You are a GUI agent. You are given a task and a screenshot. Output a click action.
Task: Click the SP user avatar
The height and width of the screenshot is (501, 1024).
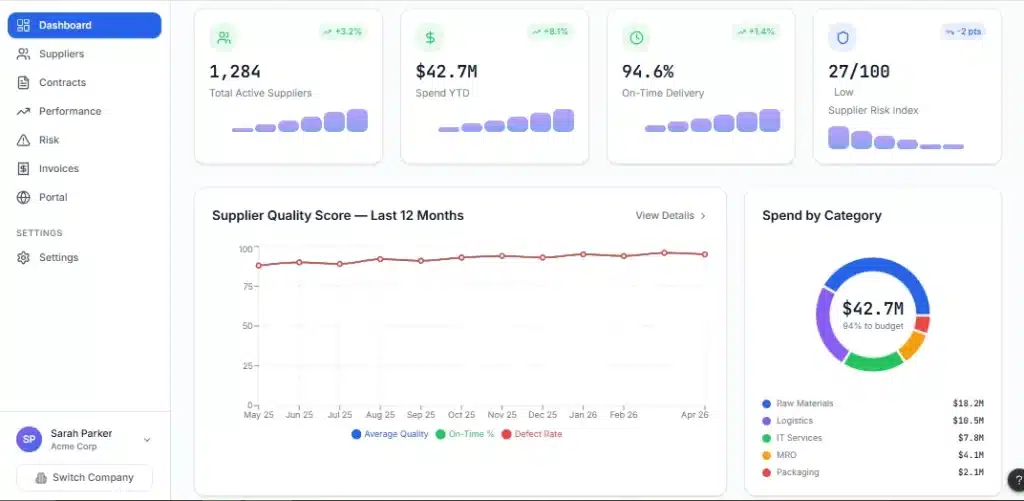(29, 439)
